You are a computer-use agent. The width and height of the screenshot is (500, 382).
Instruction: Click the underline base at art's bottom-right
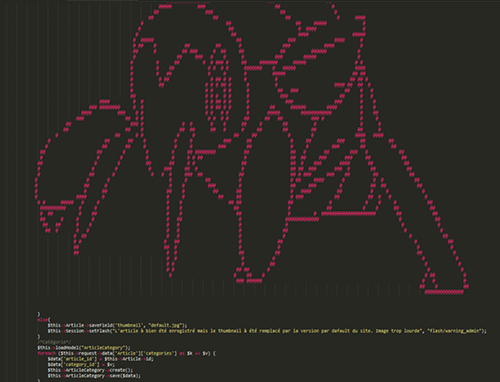tap(444, 292)
